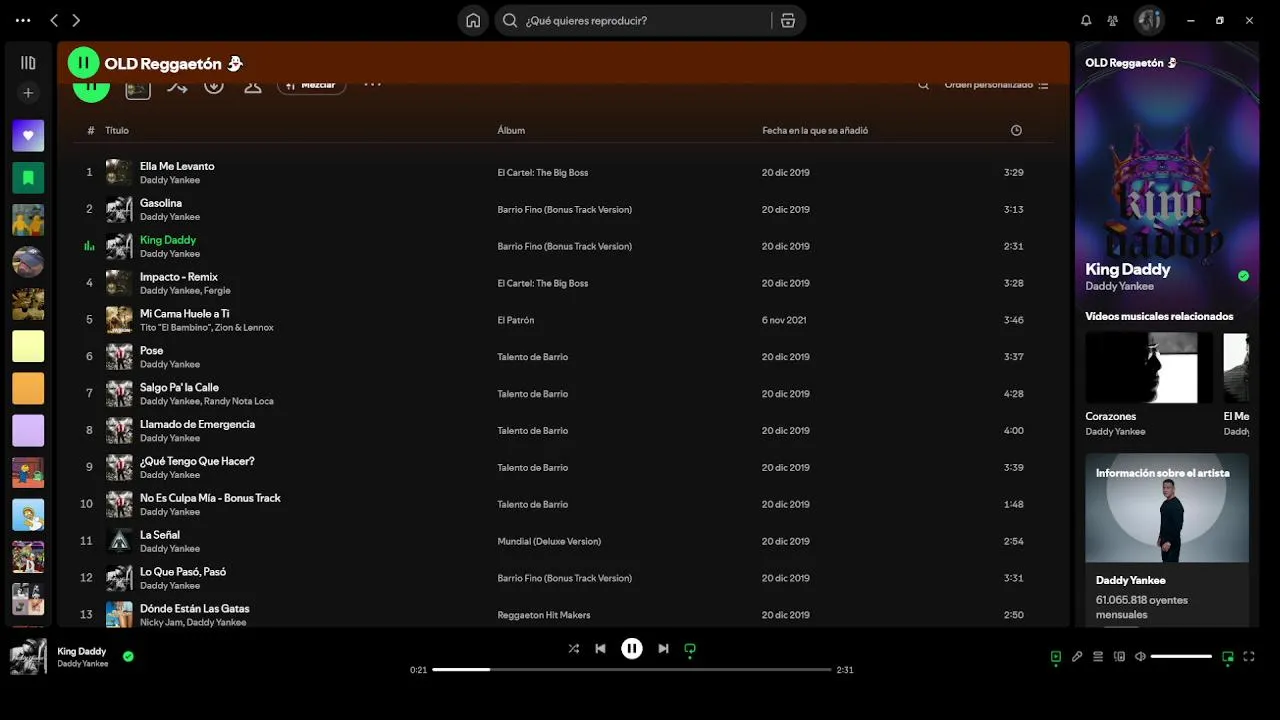Open the profile avatar menu

point(1149,20)
